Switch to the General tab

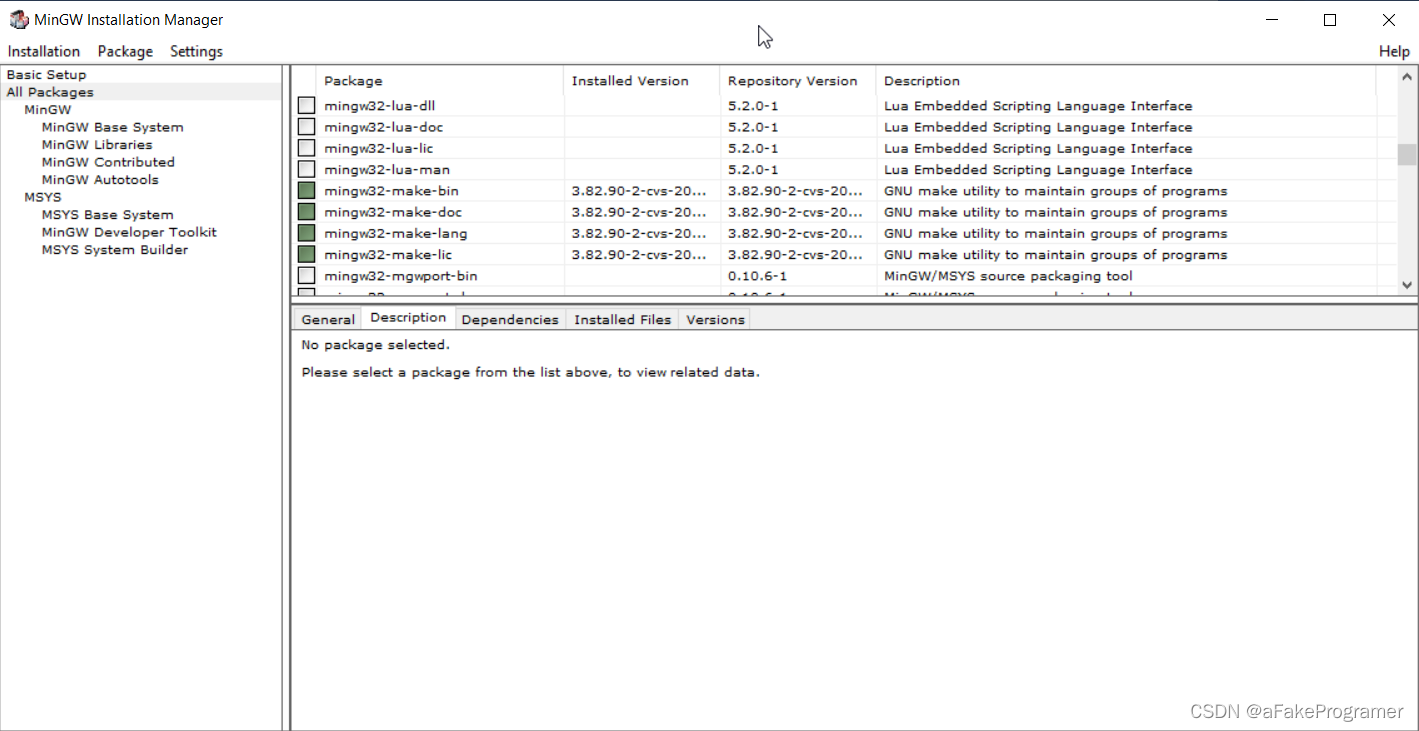tap(328, 320)
